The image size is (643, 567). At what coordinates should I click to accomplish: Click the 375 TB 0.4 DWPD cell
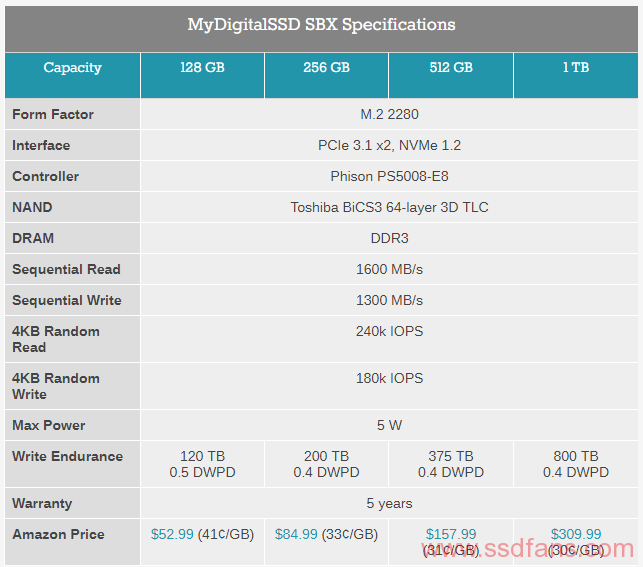[x=451, y=464]
